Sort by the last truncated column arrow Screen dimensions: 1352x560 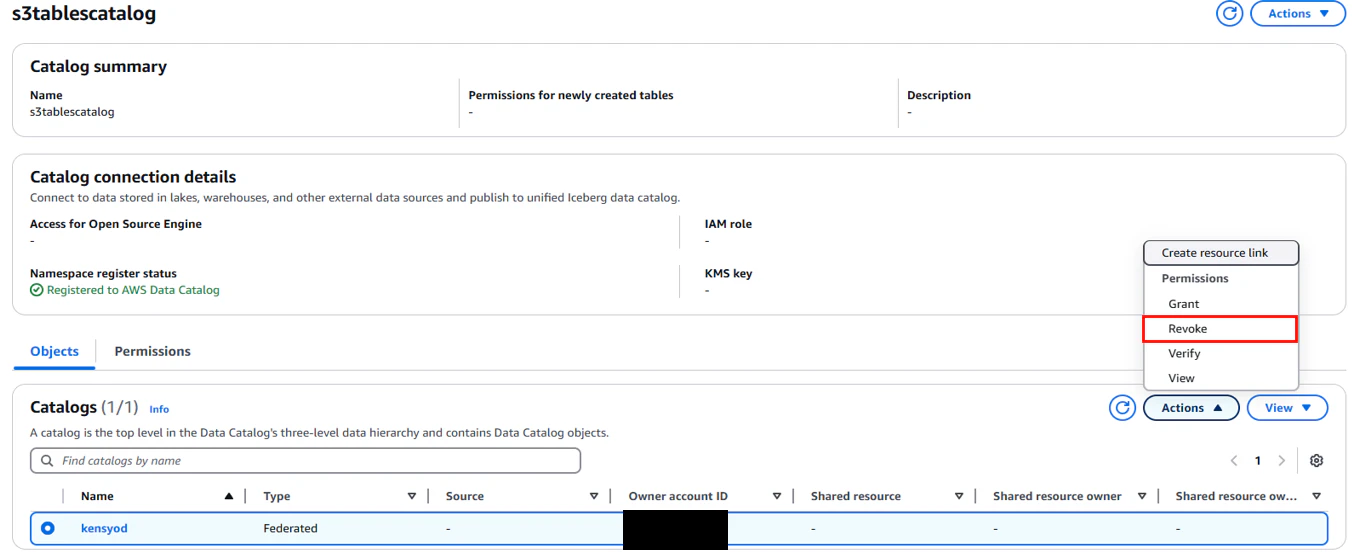click(1316, 496)
